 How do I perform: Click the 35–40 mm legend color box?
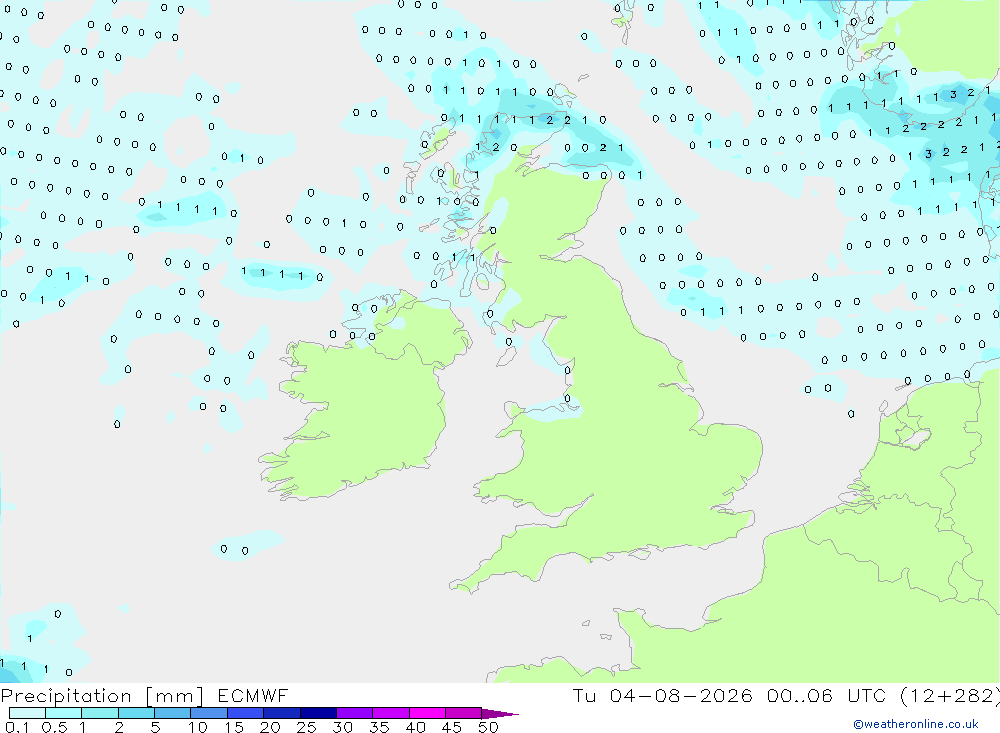(x=390, y=713)
